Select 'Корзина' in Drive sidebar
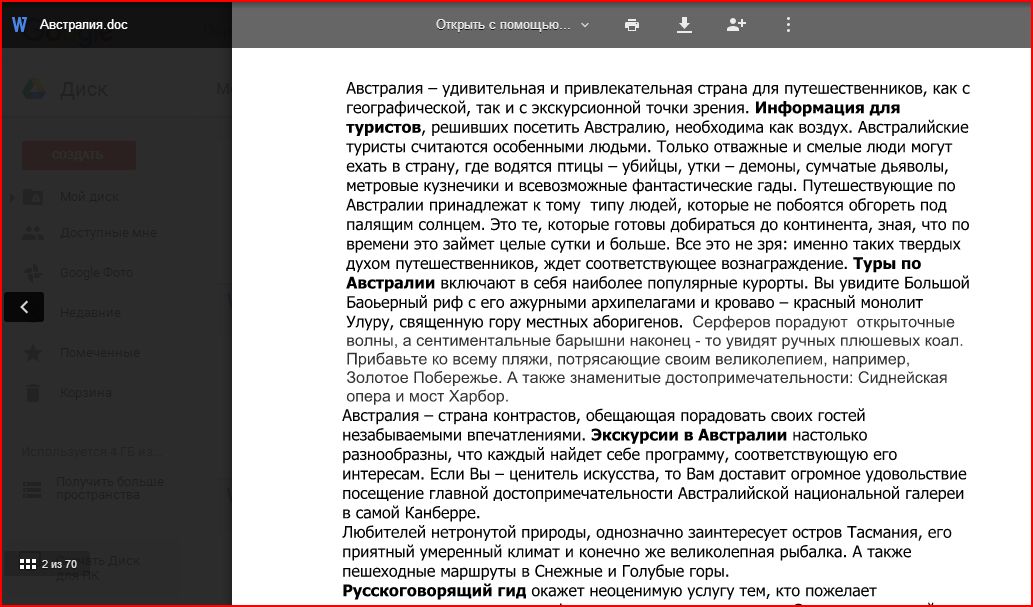This screenshot has width=1033, height=607. tap(86, 393)
